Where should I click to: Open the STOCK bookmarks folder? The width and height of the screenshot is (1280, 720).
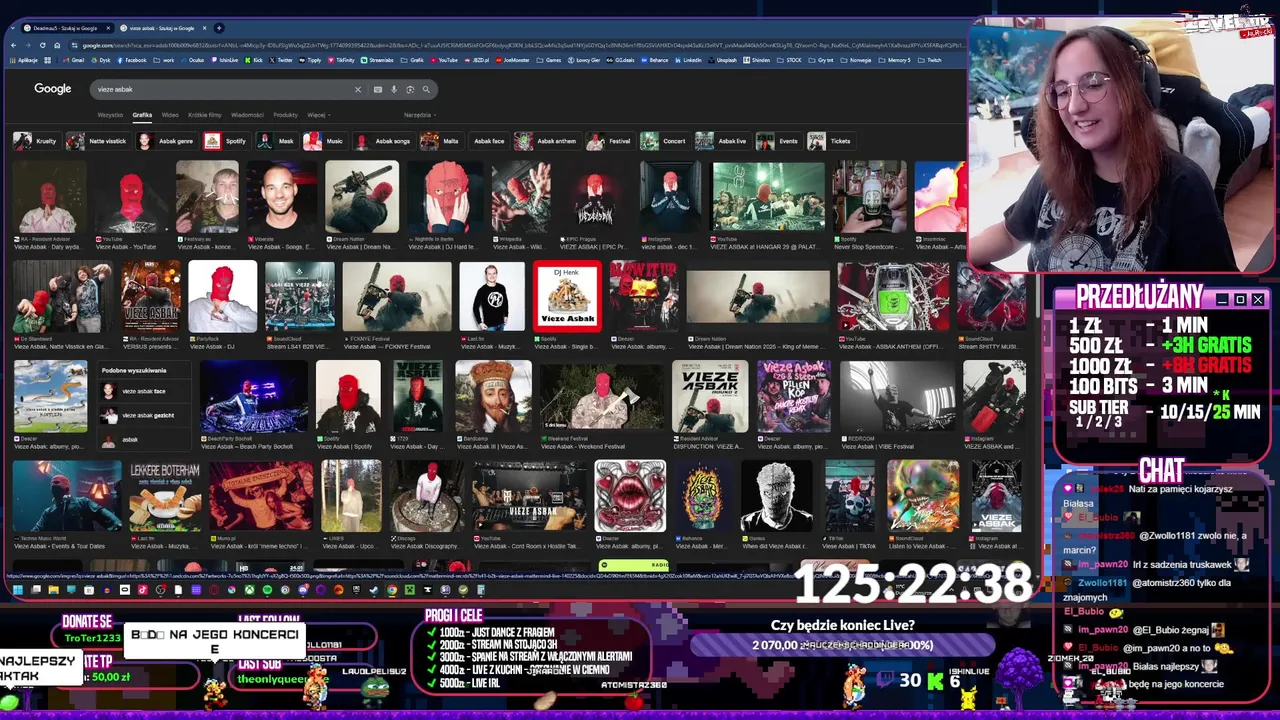point(789,60)
